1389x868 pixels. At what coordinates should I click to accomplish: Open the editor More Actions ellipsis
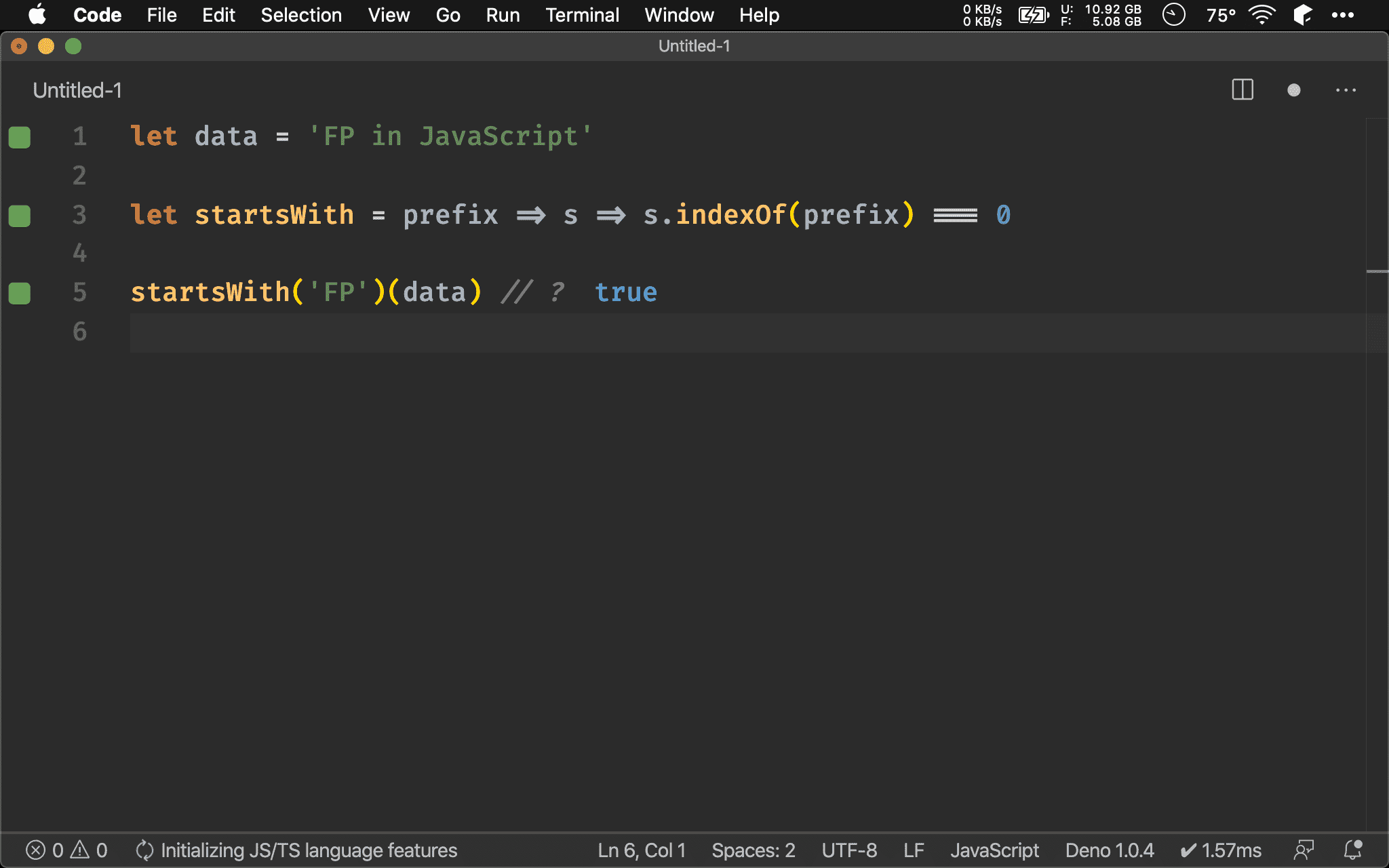tap(1346, 90)
